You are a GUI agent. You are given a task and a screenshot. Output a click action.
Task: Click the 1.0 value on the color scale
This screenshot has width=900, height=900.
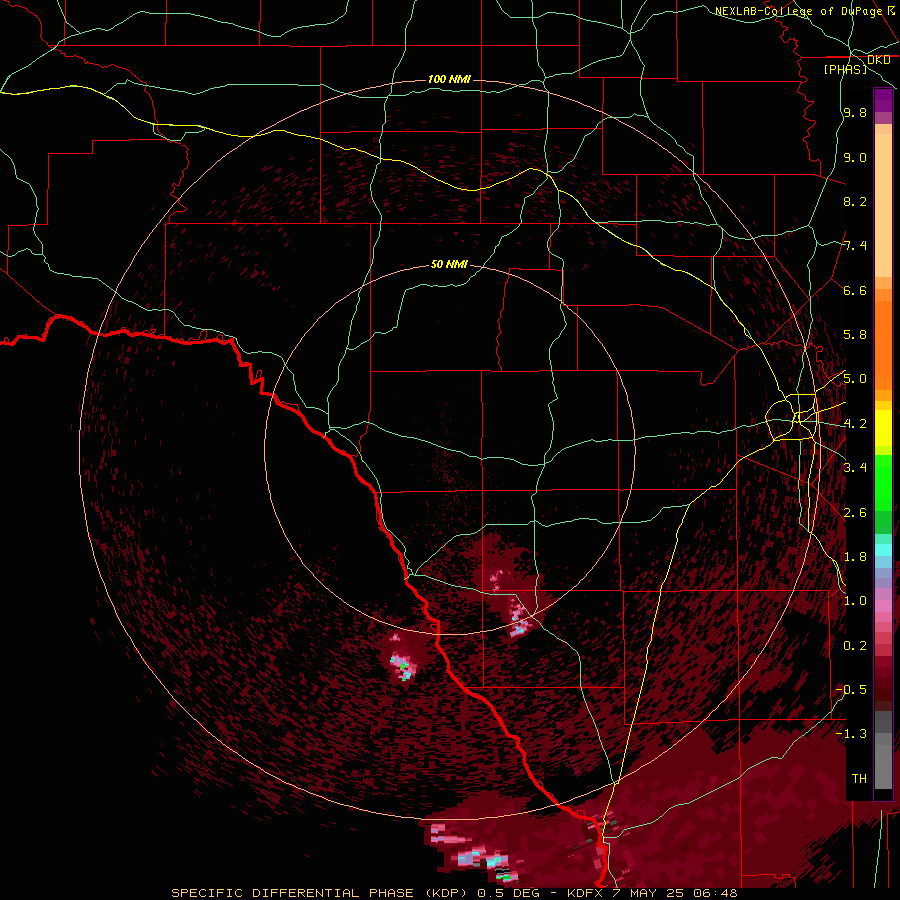[x=855, y=601]
